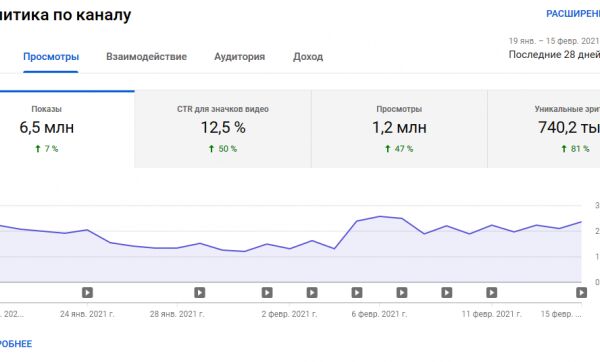This screenshot has width=600, height=362.
Task: Switch to the Взаимодействие tab
Action: 147,57
